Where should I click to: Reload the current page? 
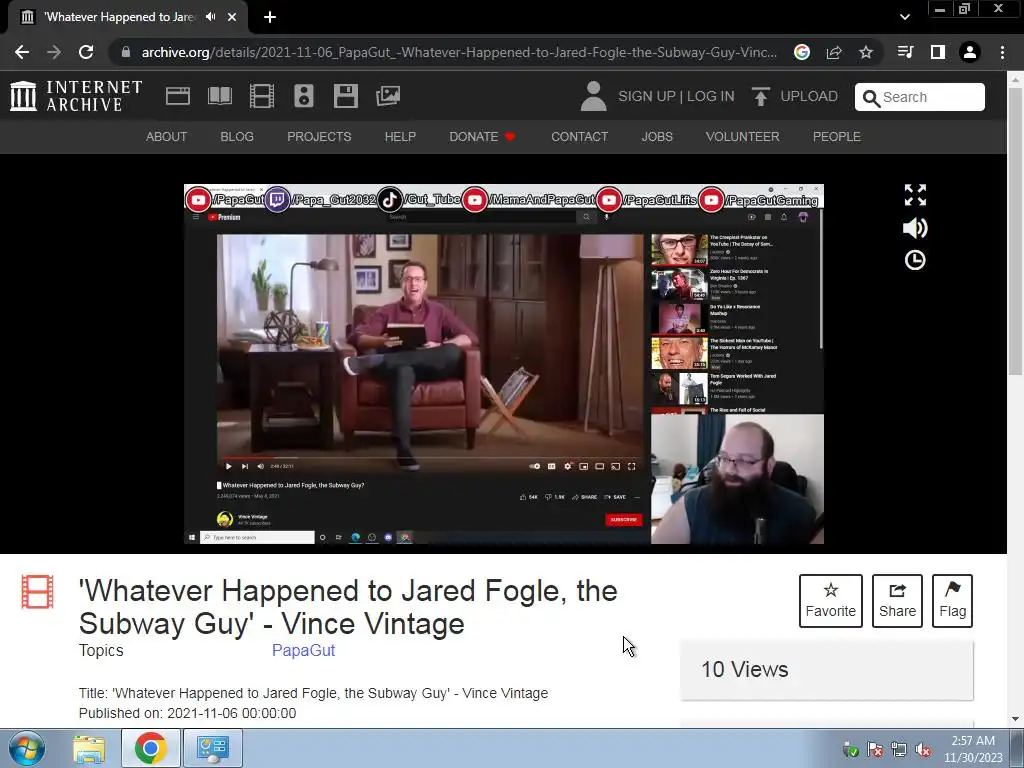click(86, 52)
